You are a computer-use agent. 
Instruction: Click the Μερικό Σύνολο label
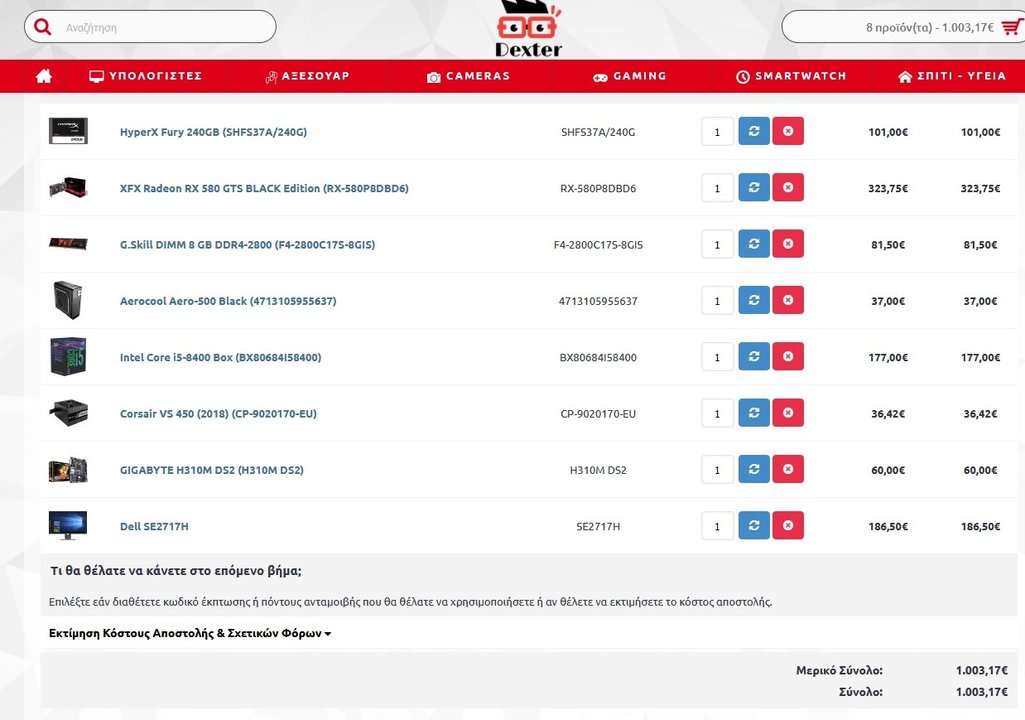tap(839, 670)
